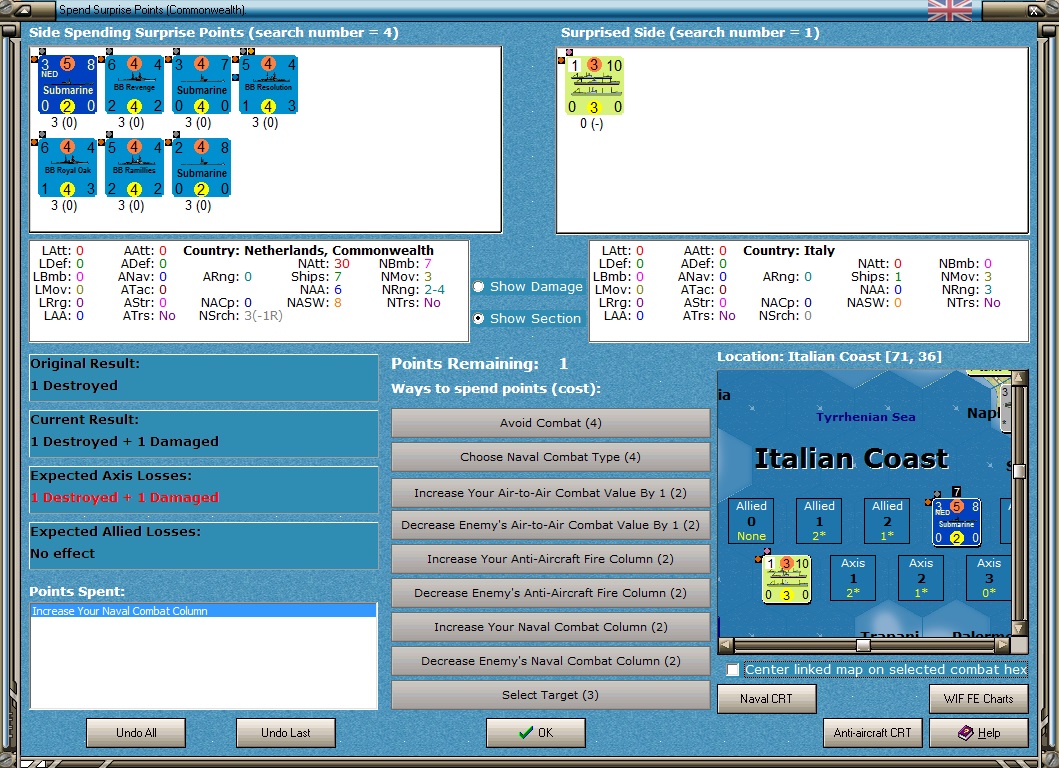Open the WIF FE Charts
Image resolution: width=1059 pixels, height=768 pixels.
[979, 698]
